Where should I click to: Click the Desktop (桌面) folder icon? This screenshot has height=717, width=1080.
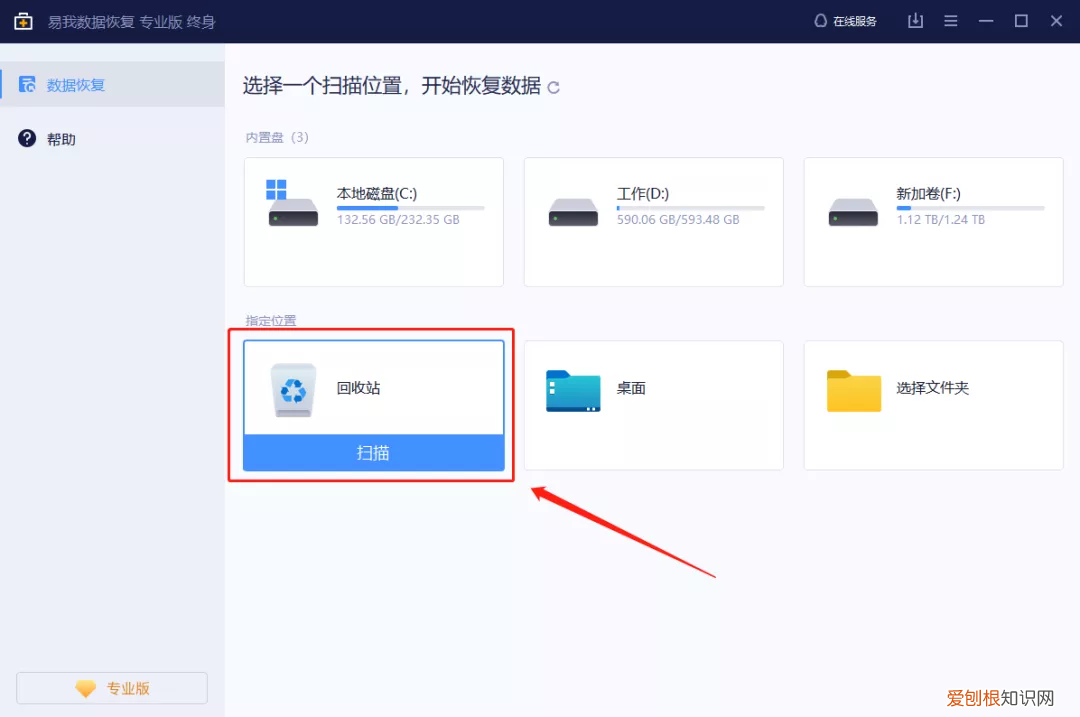tap(572, 391)
